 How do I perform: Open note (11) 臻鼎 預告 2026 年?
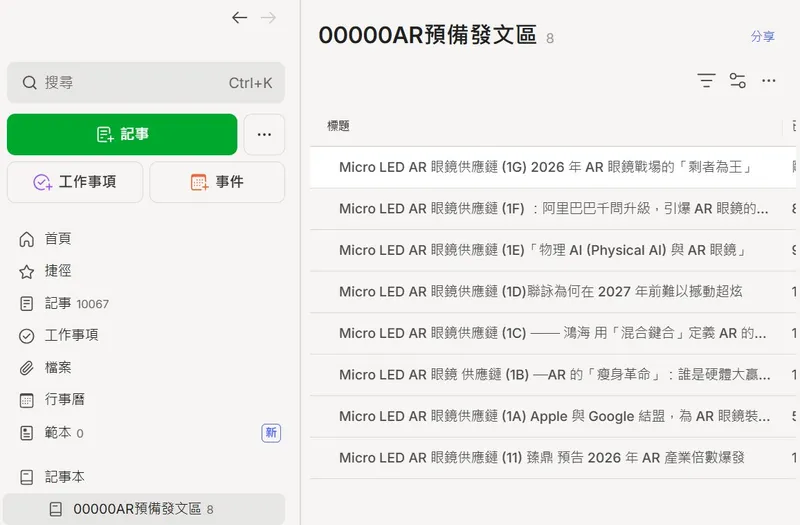(x=553, y=458)
